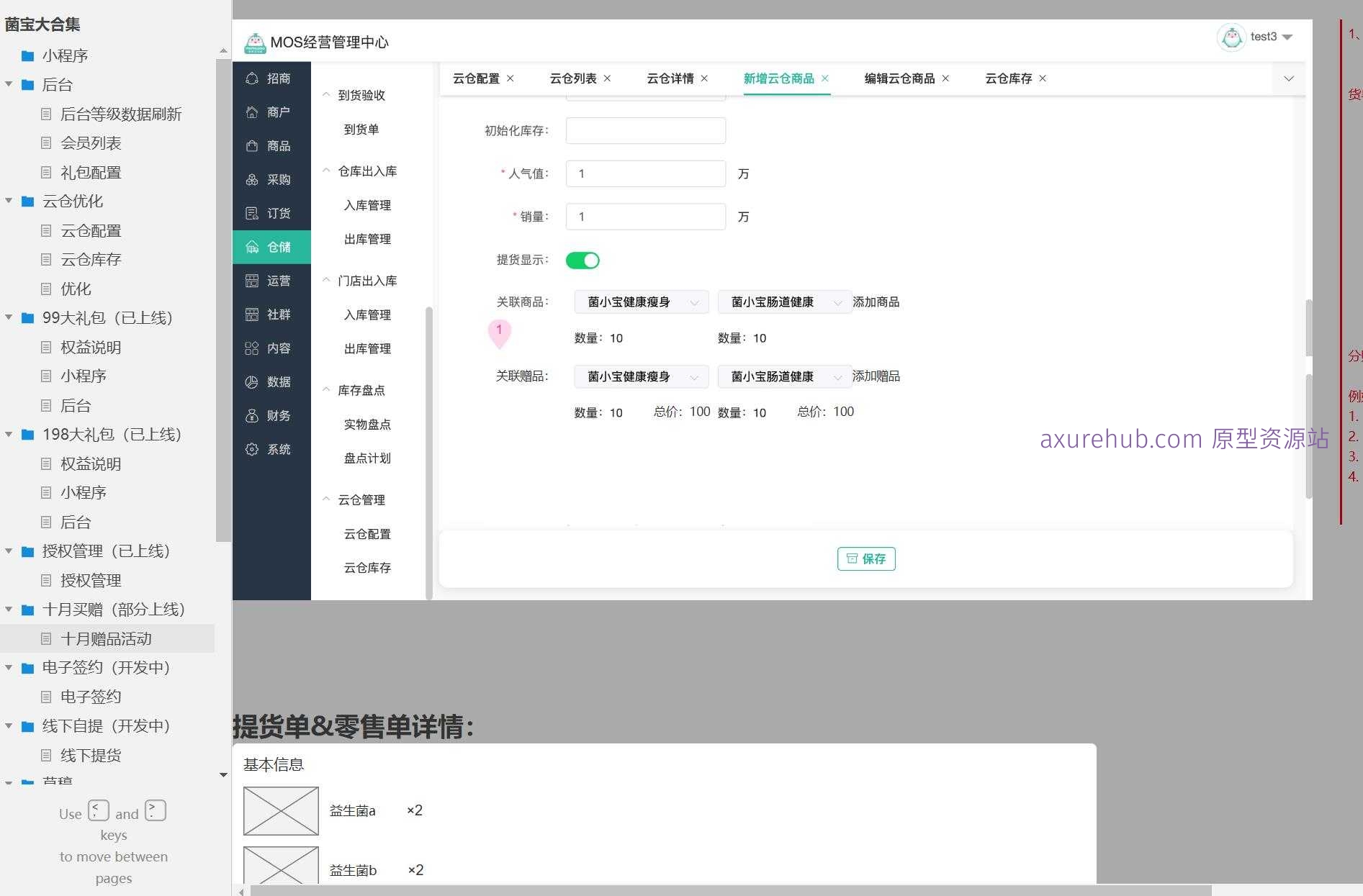Click the 初始化库存 input field
The width and height of the screenshot is (1363, 896).
tap(645, 130)
